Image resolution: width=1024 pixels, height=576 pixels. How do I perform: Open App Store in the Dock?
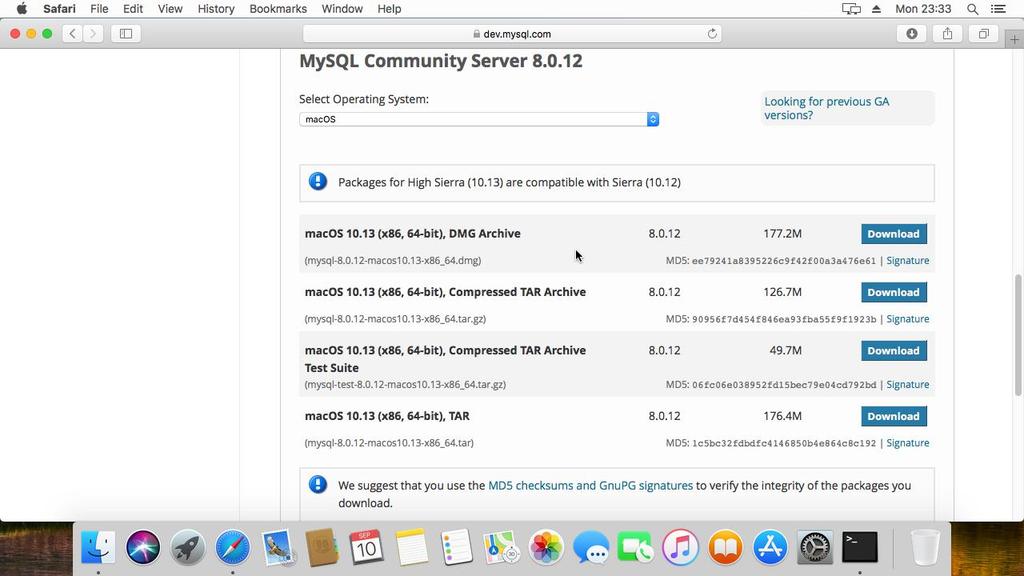[770, 547]
